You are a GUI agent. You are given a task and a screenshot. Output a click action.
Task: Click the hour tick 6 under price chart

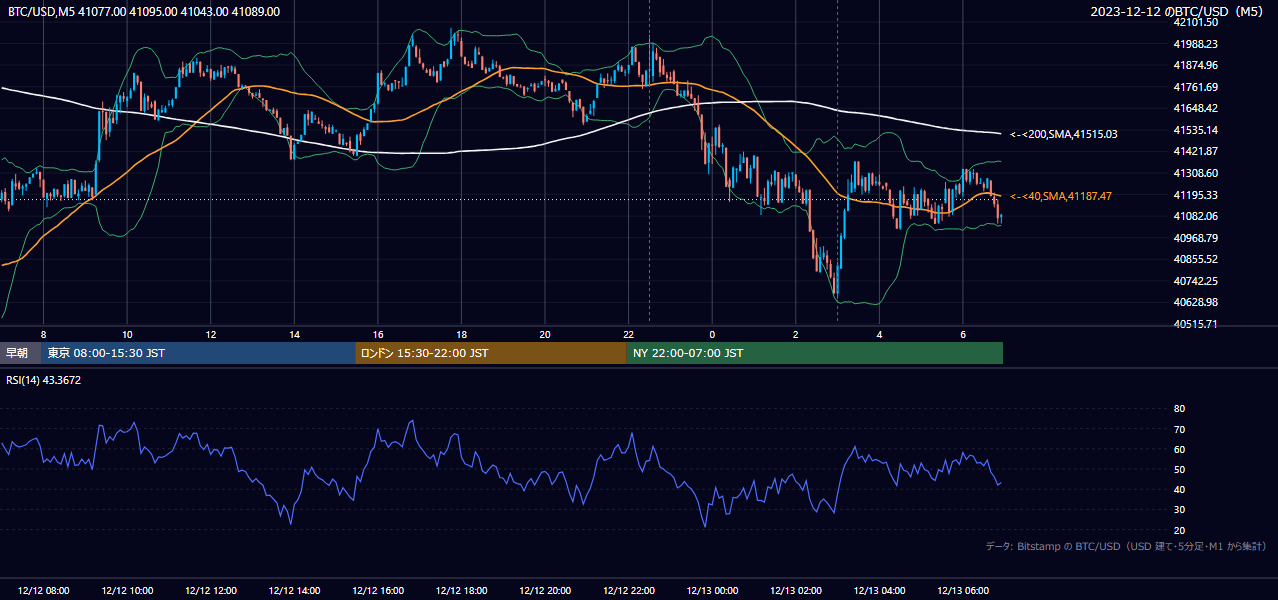963,333
